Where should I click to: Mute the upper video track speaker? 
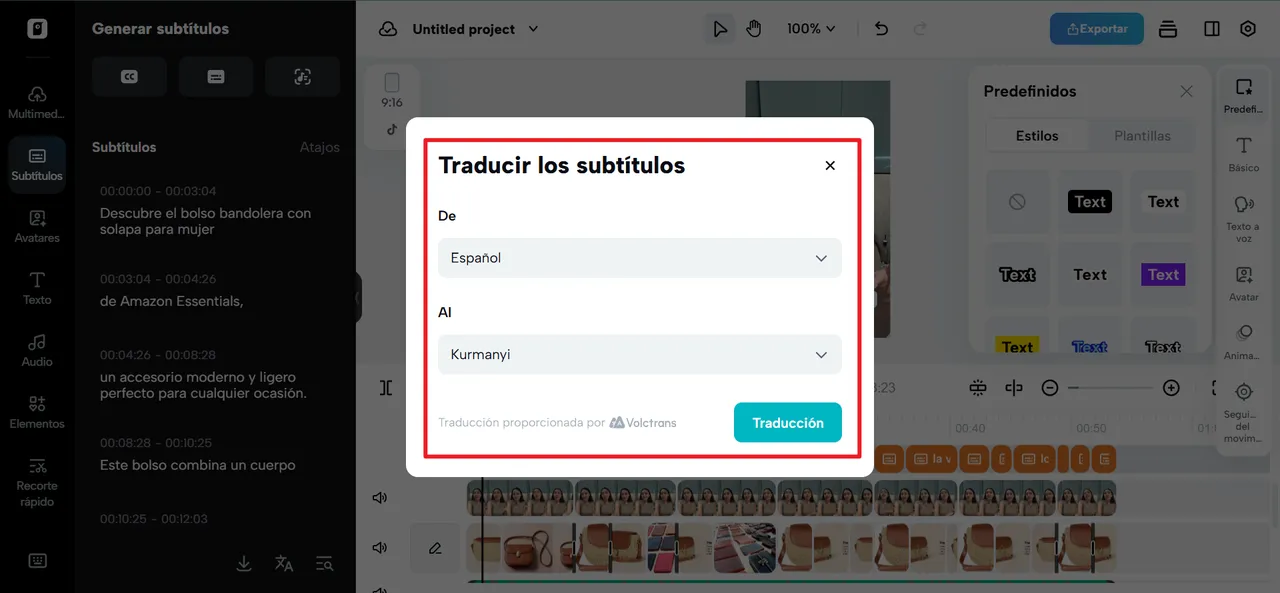click(x=379, y=498)
